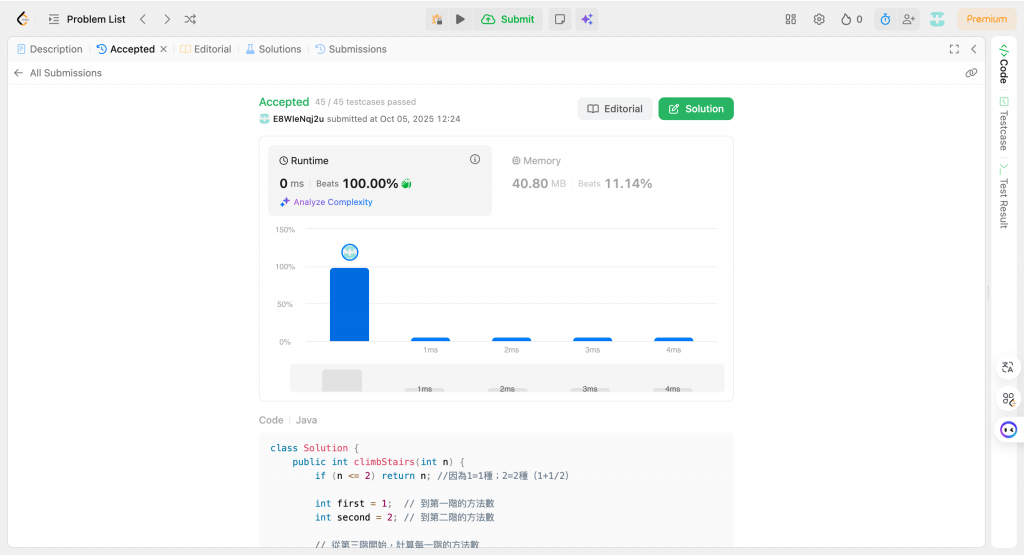
Task: Start the stopwatch timer icon
Action: click(x=885, y=19)
